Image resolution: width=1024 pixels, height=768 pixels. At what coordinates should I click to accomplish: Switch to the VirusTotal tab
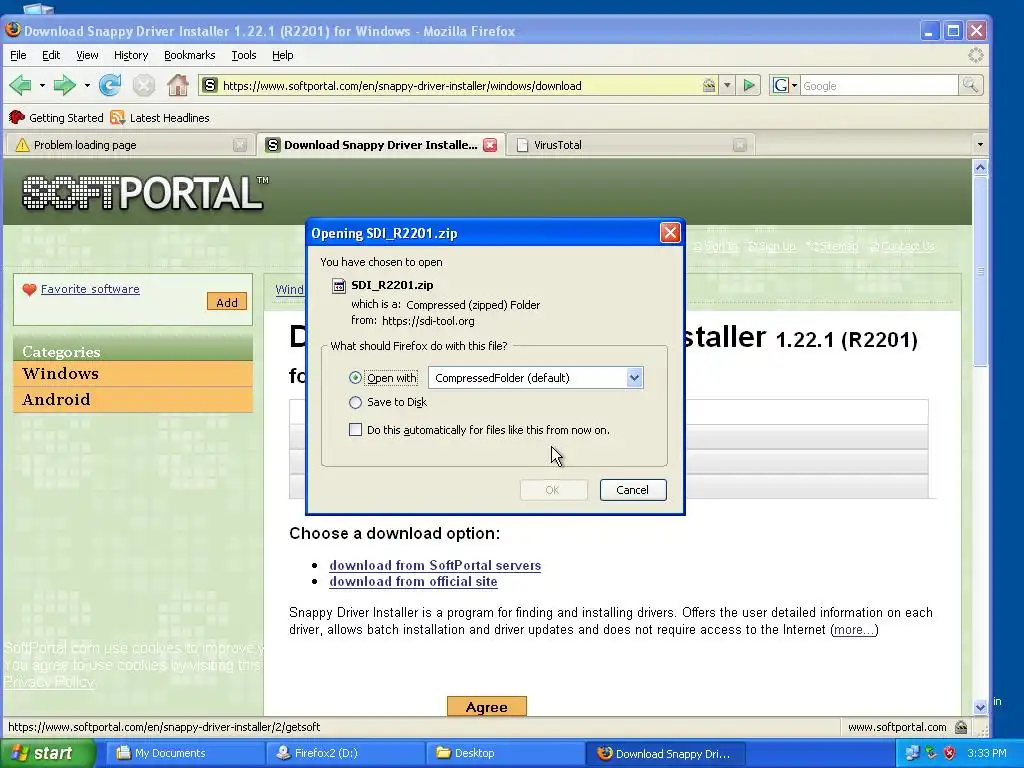[x=631, y=145]
